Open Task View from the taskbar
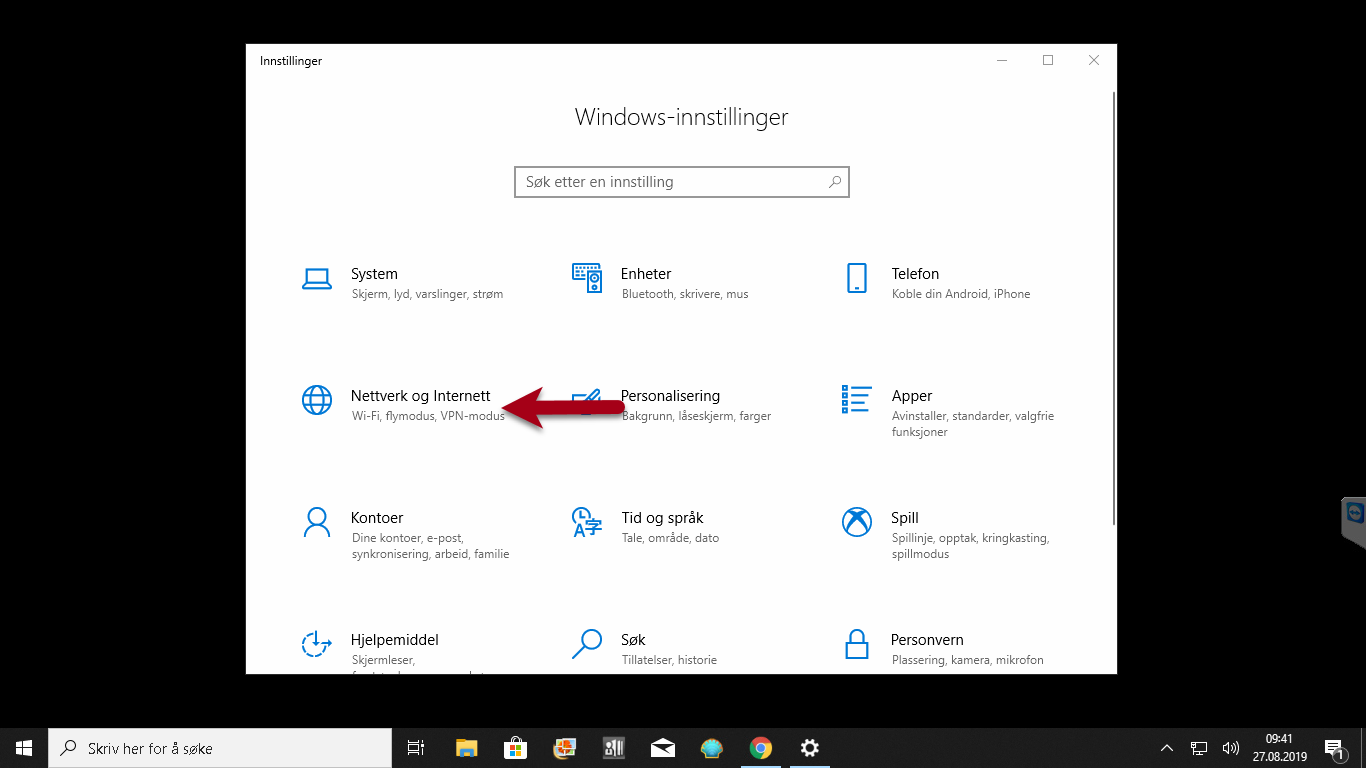Image resolution: width=1366 pixels, height=768 pixels. tap(416, 748)
